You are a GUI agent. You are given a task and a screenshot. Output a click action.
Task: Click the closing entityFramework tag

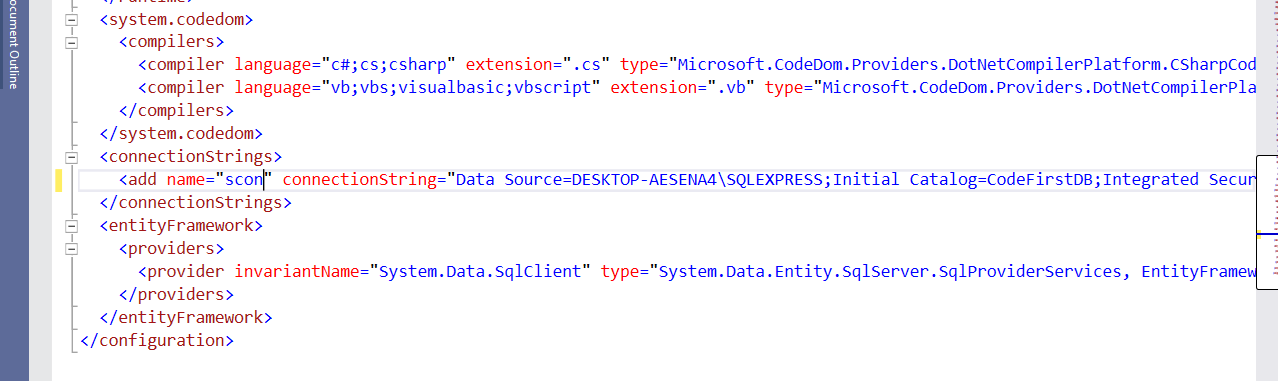tap(185, 317)
